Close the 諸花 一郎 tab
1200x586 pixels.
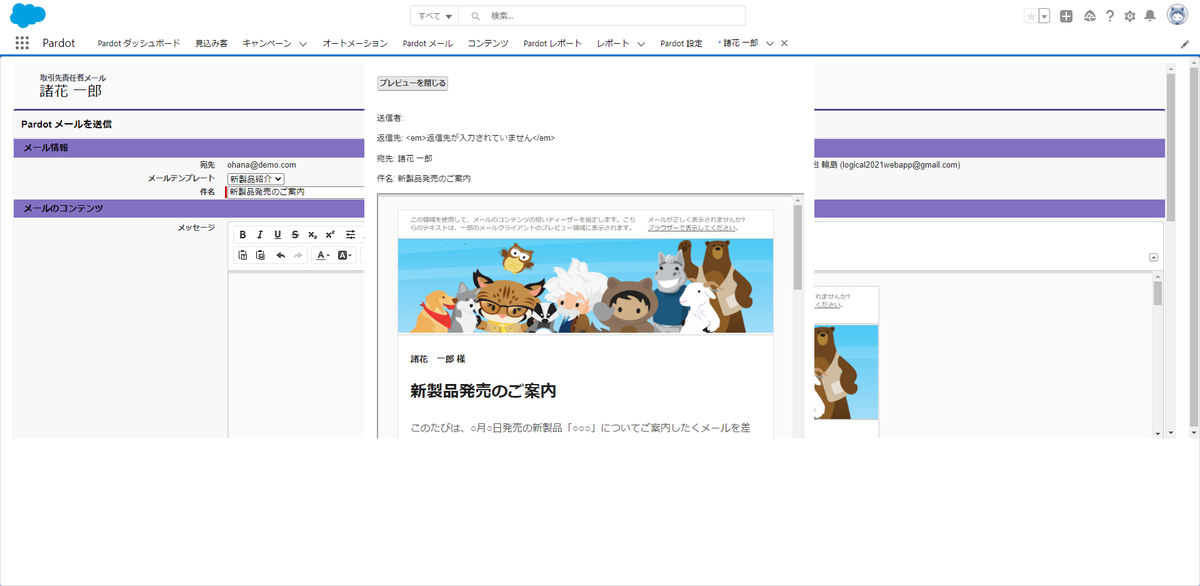[x=784, y=43]
